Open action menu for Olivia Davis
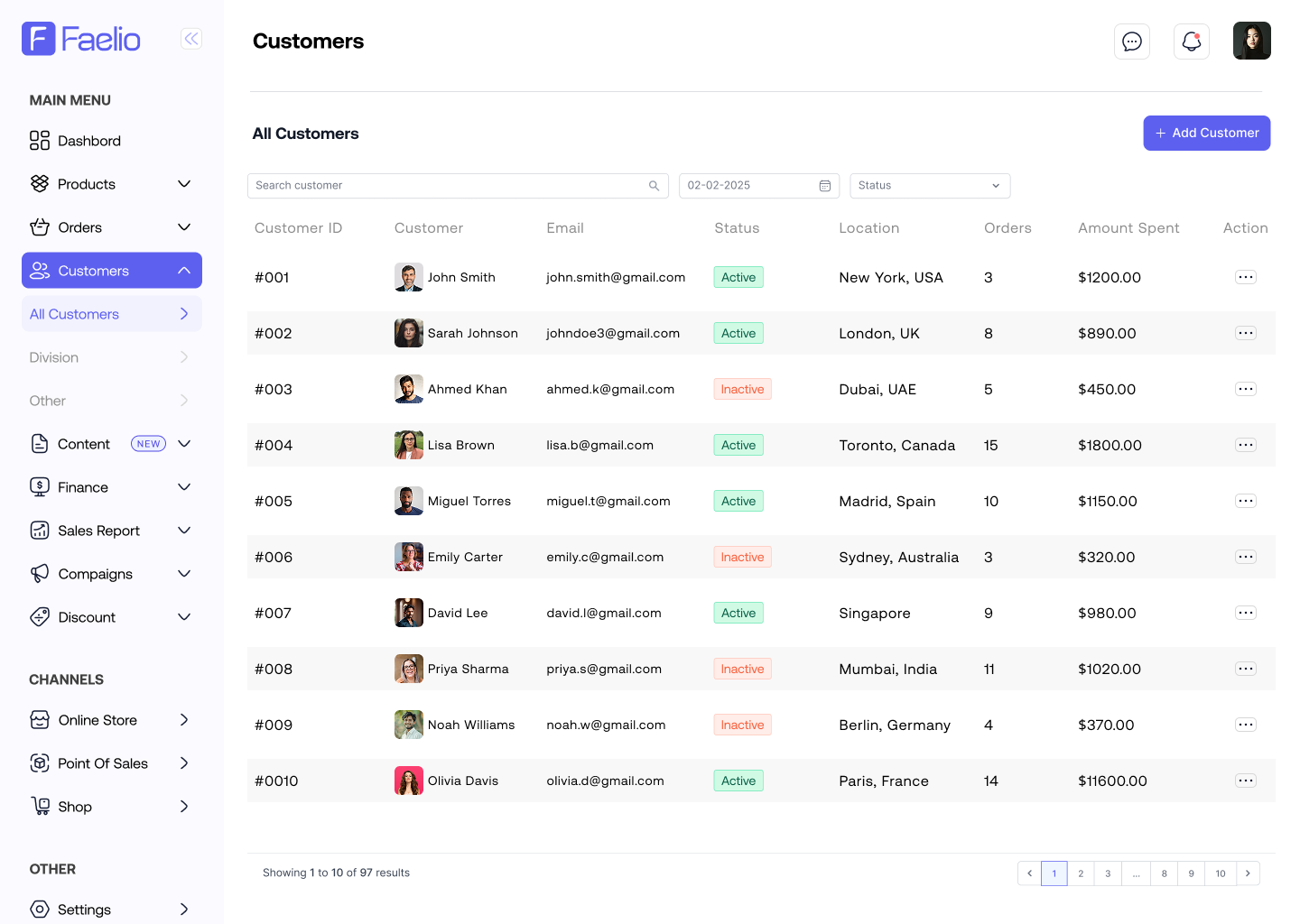 (1245, 781)
